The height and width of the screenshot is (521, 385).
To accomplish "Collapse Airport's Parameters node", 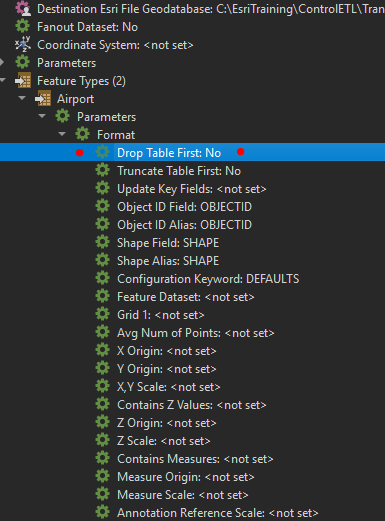I will pyautogui.click(x=42, y=116).
